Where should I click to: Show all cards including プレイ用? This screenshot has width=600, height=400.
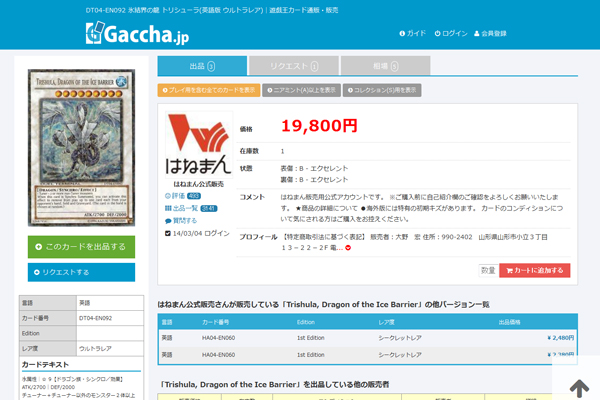point(209,90)
